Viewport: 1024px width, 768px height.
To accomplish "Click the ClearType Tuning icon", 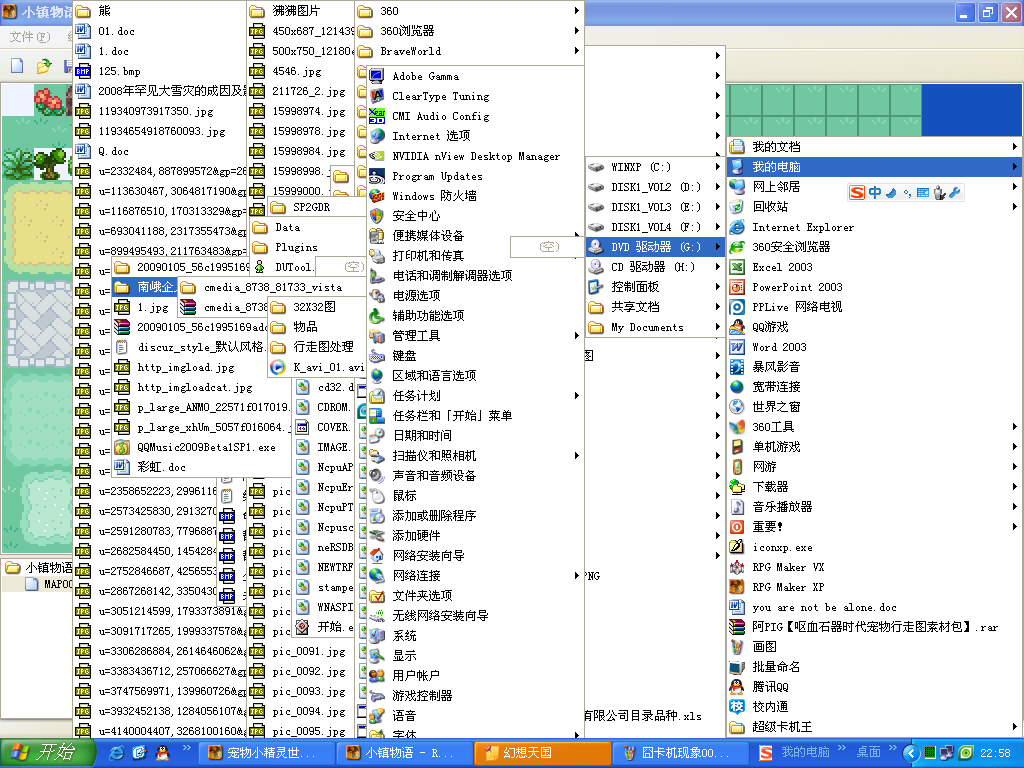I will click(x=377, y=97).
